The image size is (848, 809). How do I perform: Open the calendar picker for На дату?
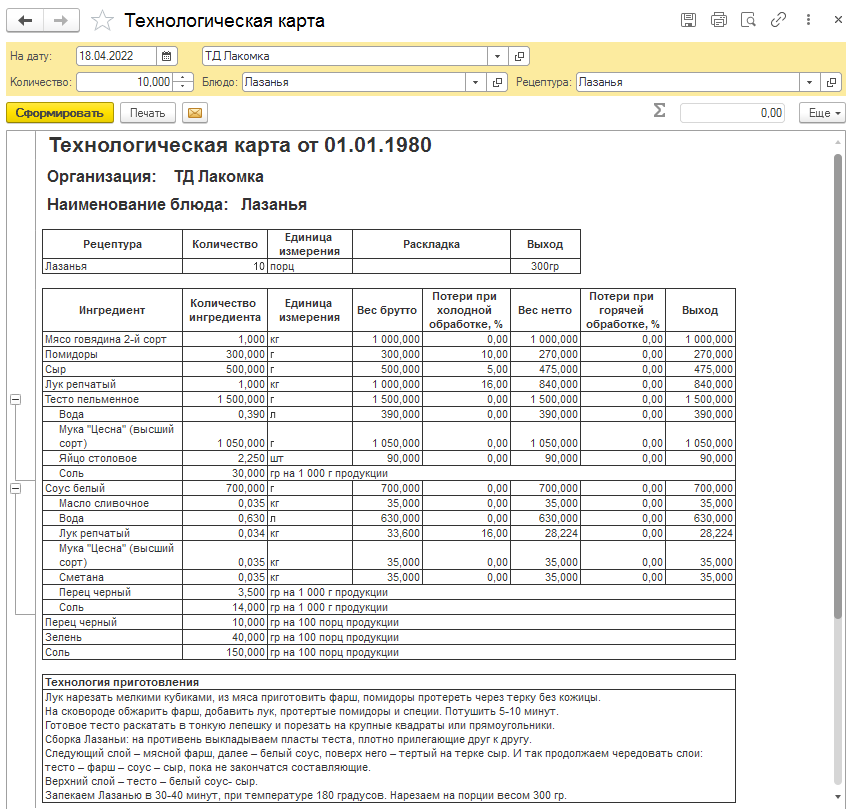click(167, 56)
